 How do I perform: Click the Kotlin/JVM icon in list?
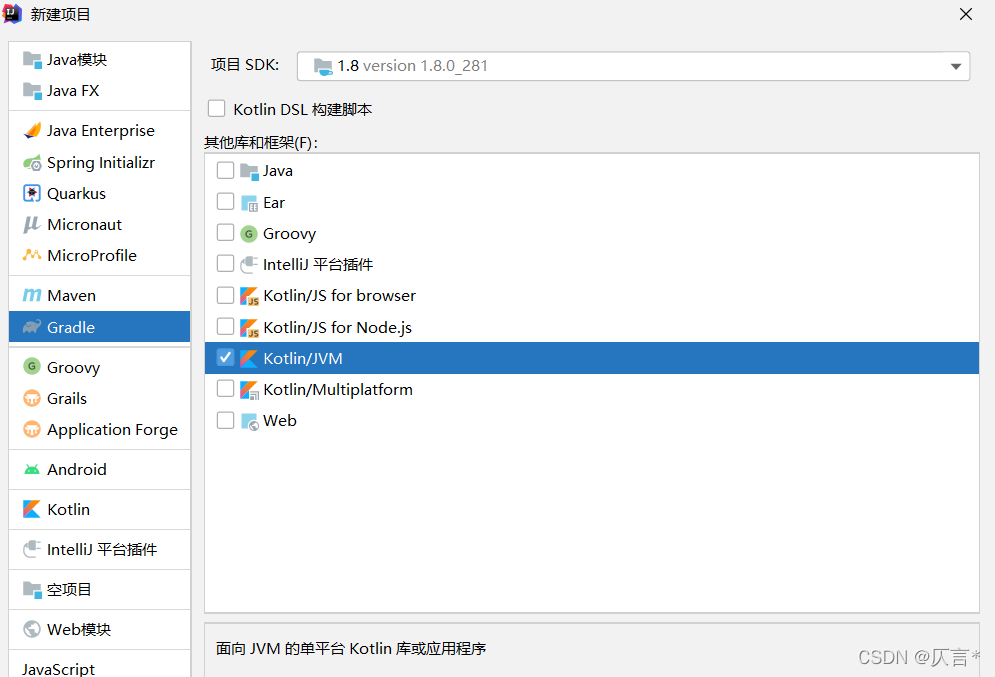(x=249, y=359)
